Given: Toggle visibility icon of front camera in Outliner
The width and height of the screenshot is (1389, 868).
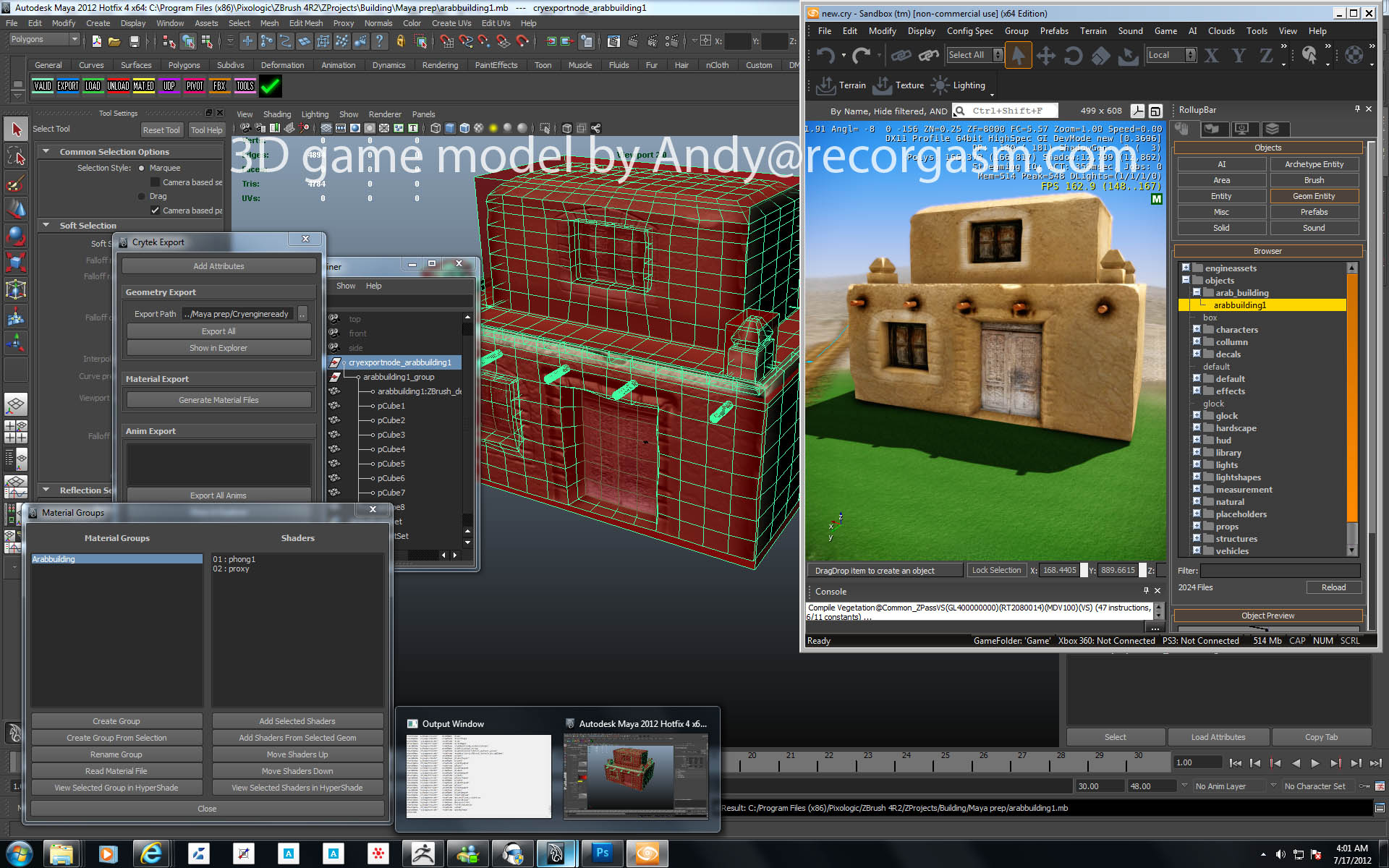Looking at the screenshot, I should [334, 333].
